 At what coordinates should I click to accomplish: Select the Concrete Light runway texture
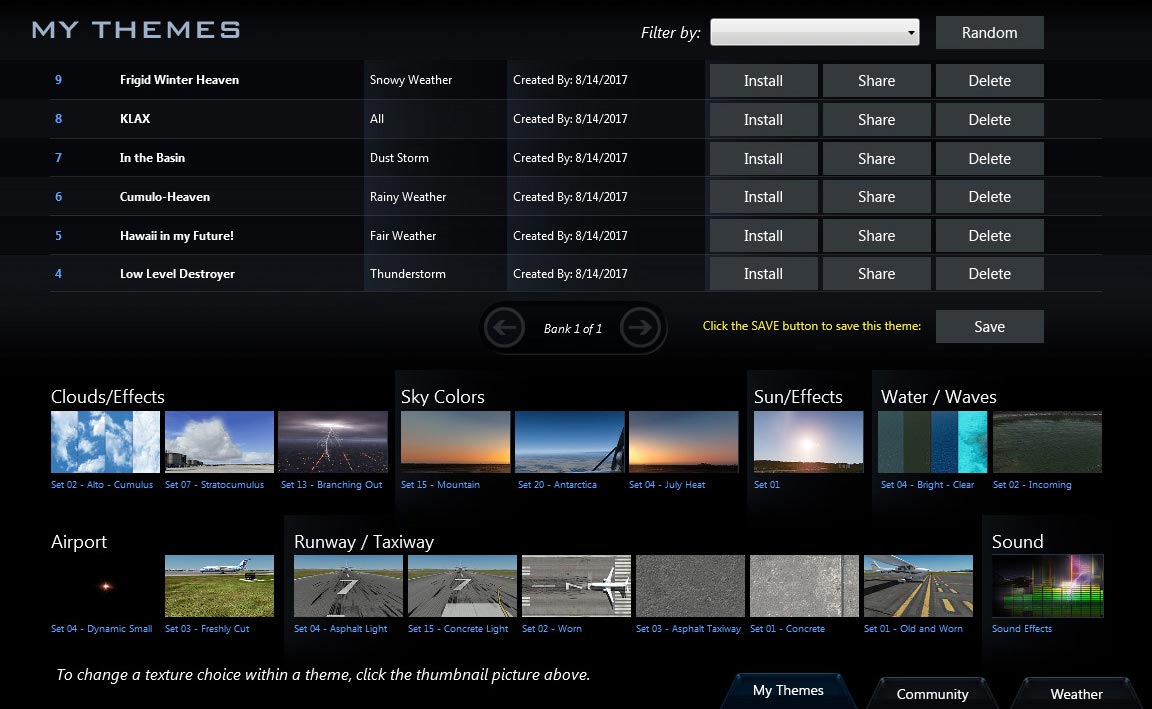tap(461, 585)
